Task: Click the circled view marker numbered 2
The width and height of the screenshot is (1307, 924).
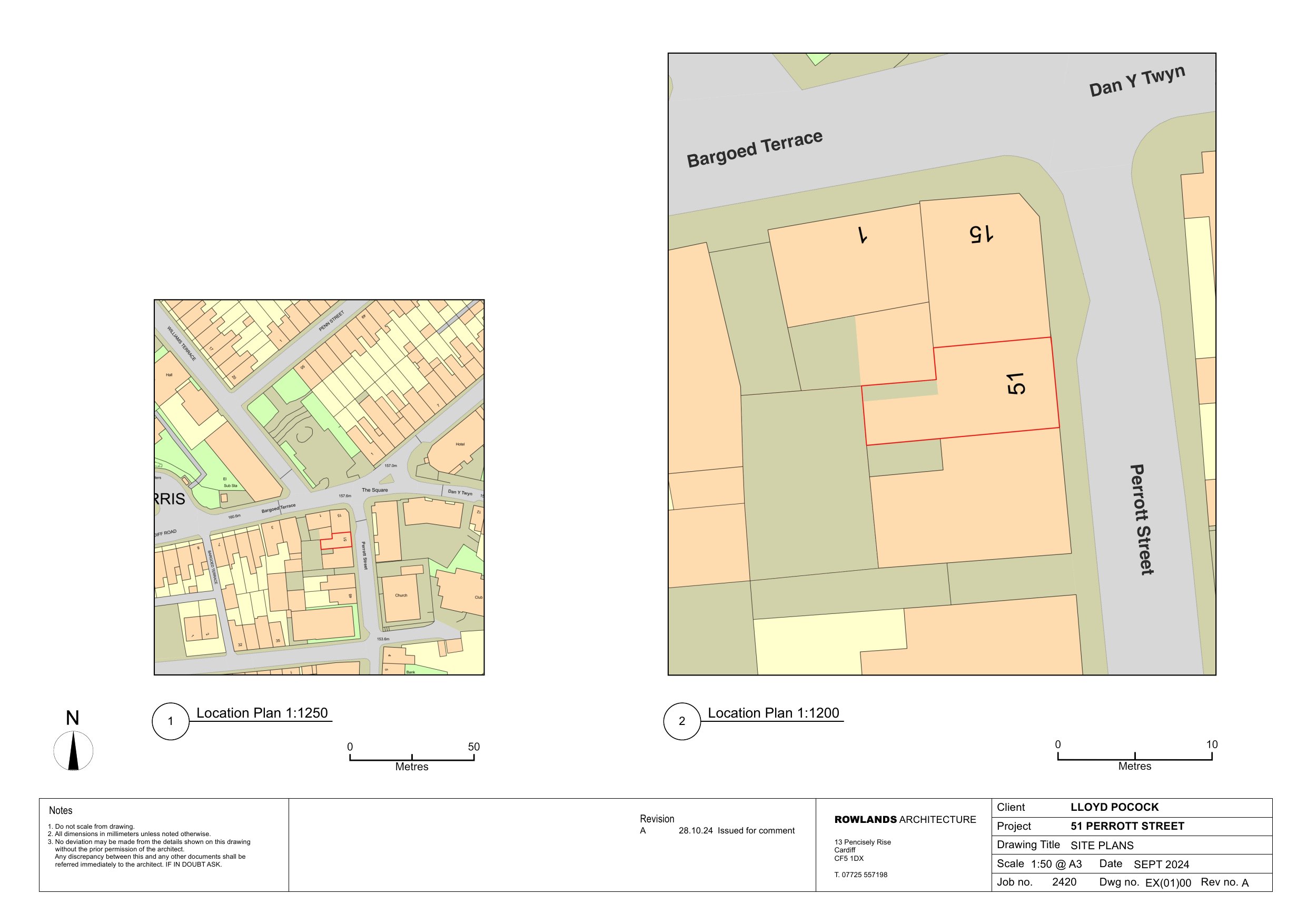Action: [681, 721]
